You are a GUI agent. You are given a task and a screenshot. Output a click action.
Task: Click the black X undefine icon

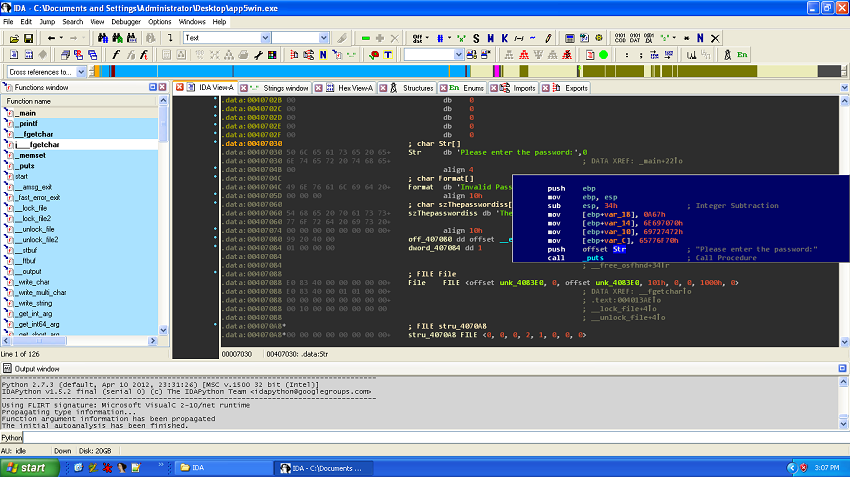coord(715,38)
